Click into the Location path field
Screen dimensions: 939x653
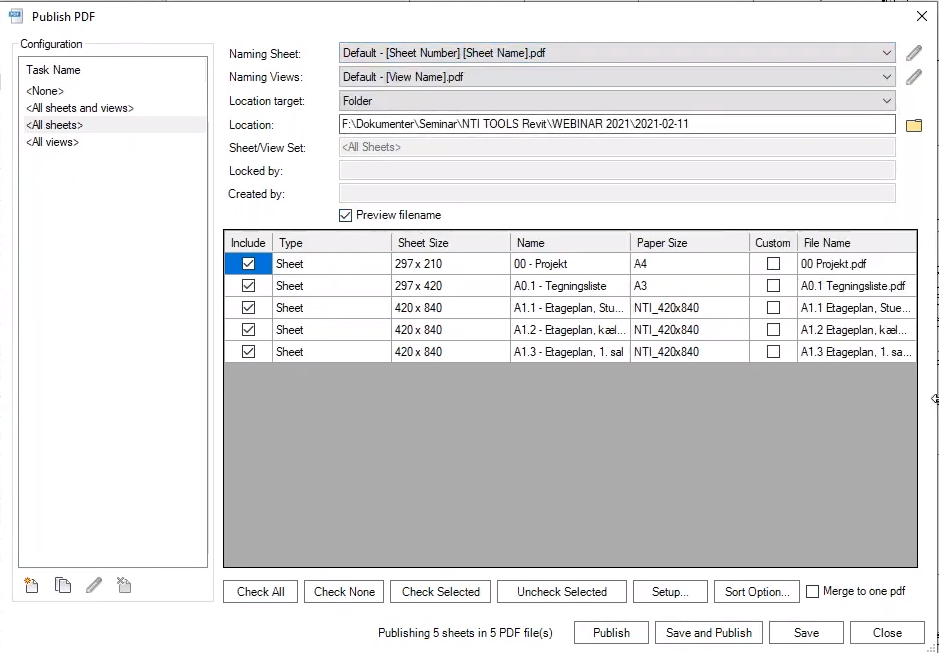point(616,125)
